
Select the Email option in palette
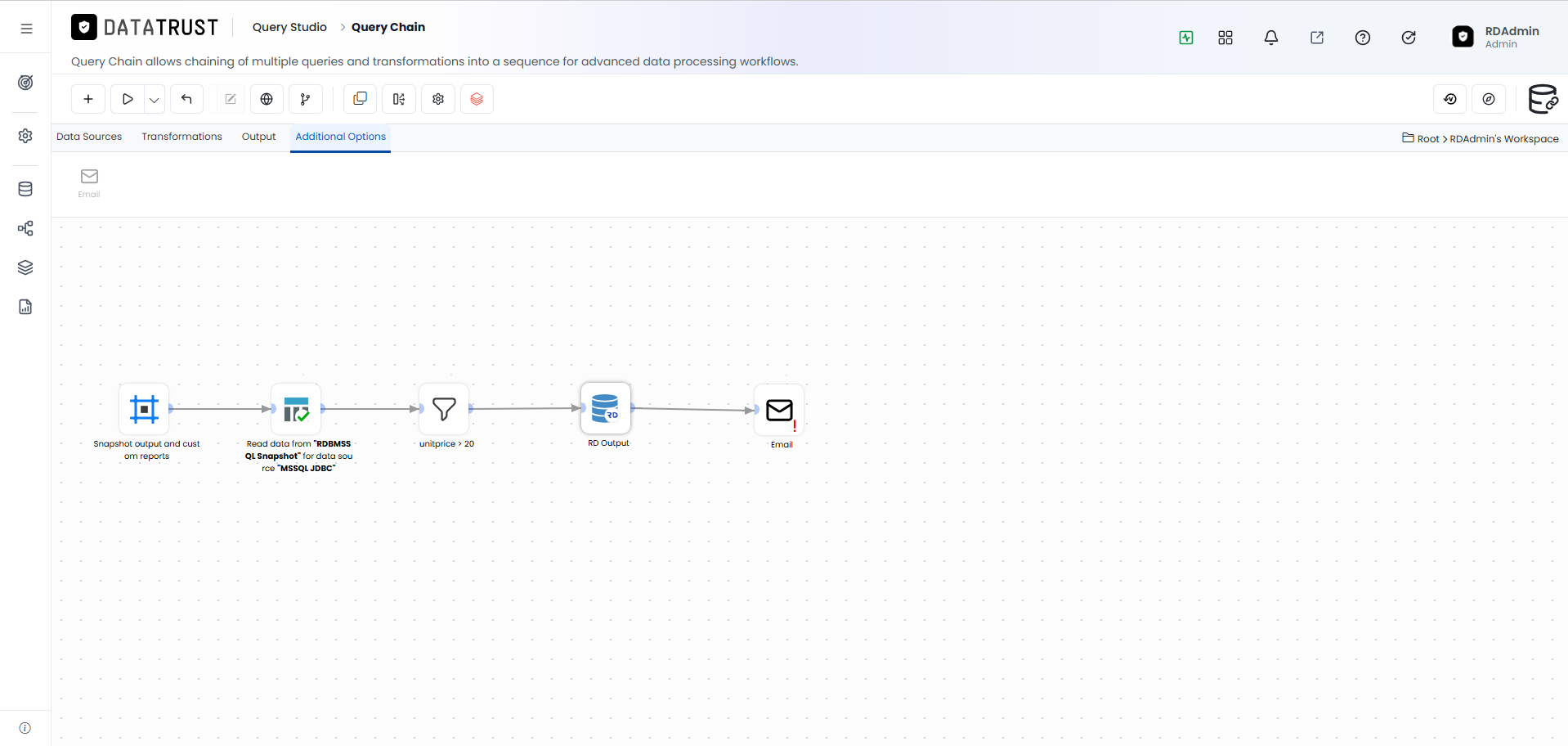pos(89,182)
